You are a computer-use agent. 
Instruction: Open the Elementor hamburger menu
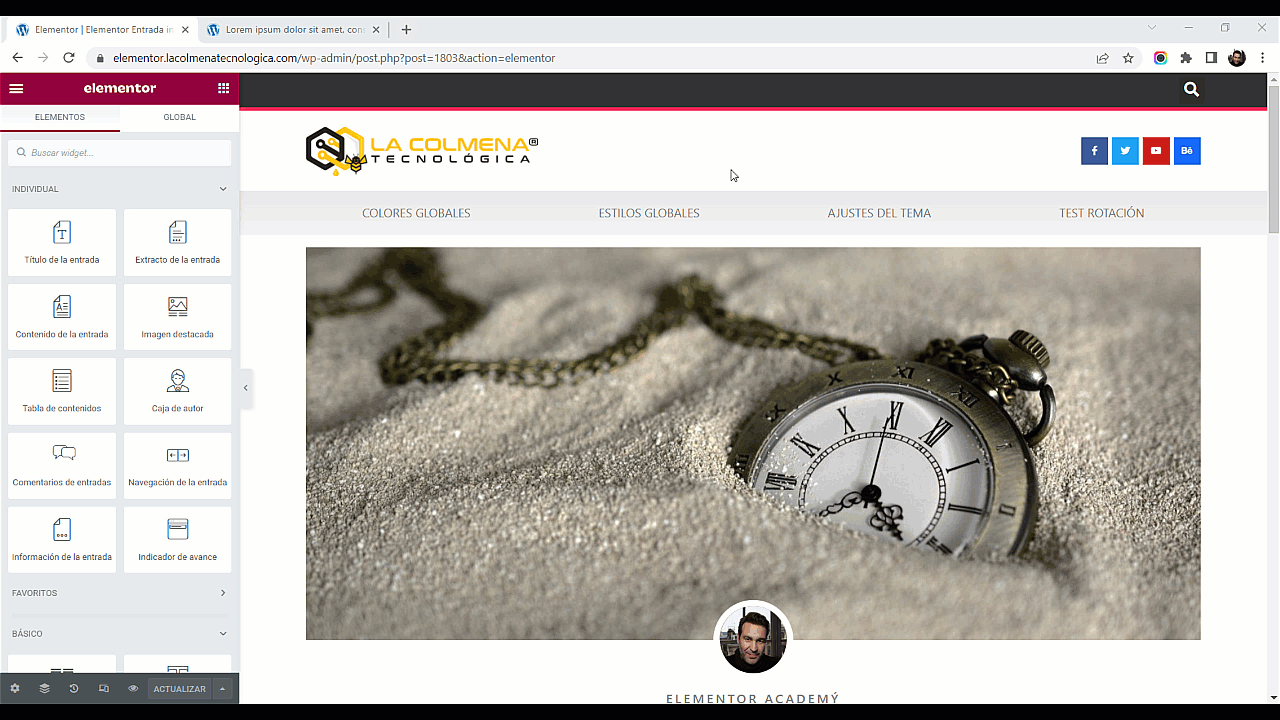coord(16,88)
